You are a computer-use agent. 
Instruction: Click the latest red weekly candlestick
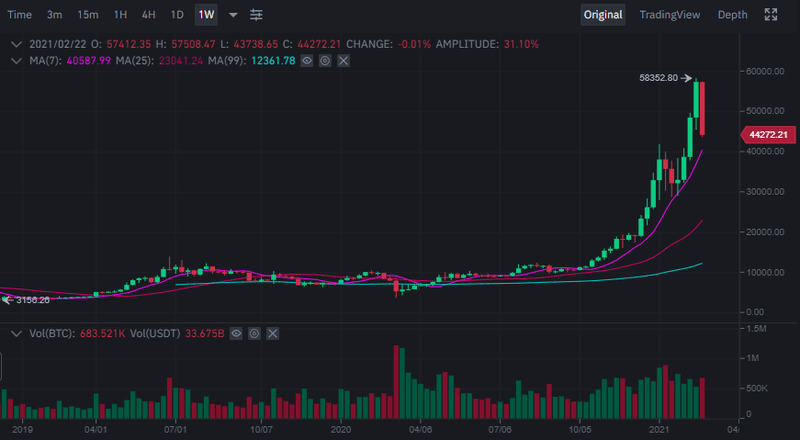click(702, 108)
